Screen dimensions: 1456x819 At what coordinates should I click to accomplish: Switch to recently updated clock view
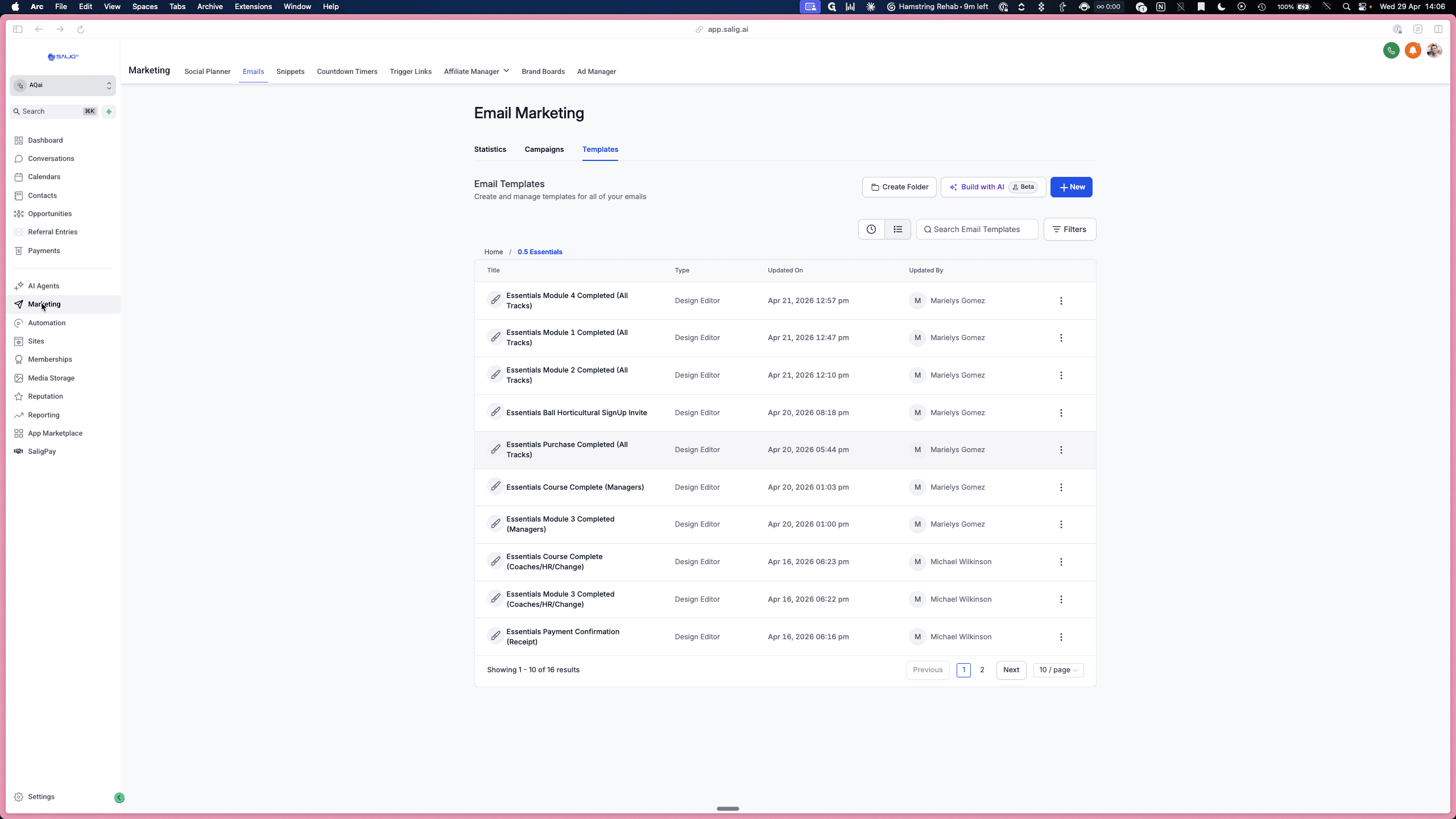[871, 229]
